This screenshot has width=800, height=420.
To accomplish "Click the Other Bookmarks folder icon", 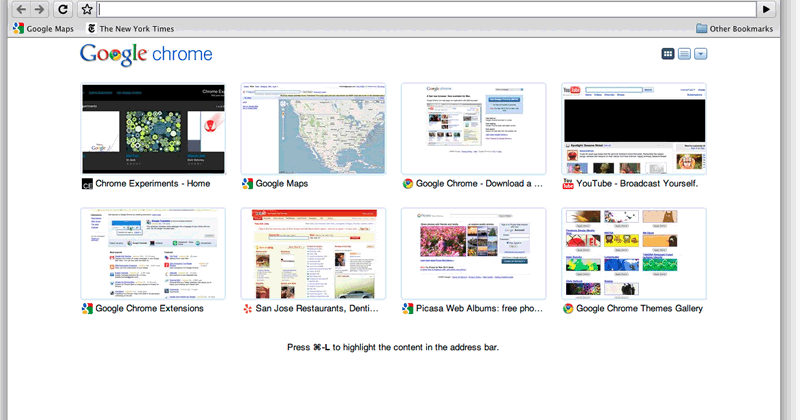I will pos(702,29).
